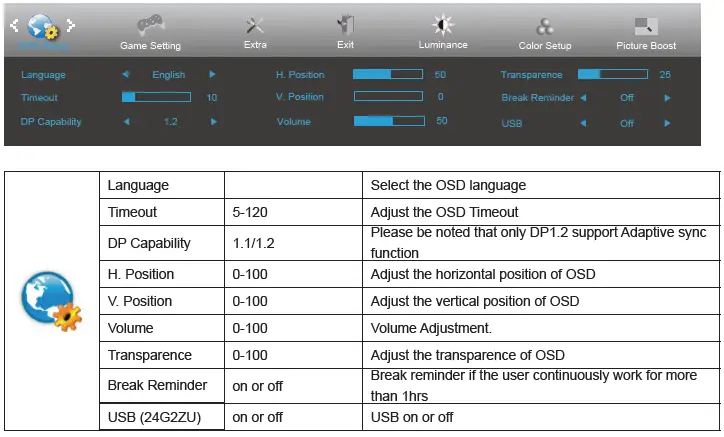This screenshot has width=724, height=437.
Task: Adjust the Volume slider bar
Action: click(x=385, y=121)
